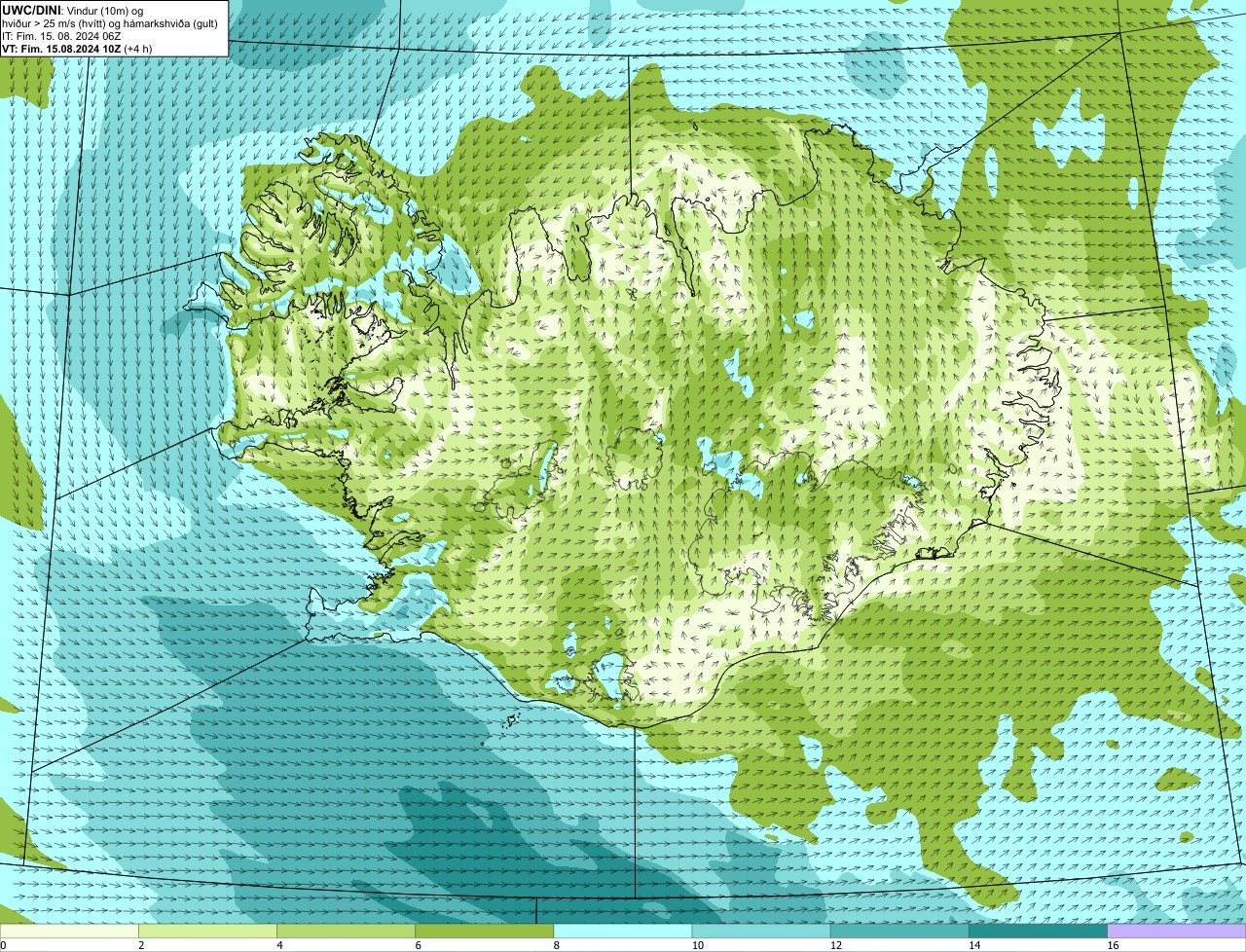Click the '14' label under the color scale

pyautogui.click(x=974, y=945)
